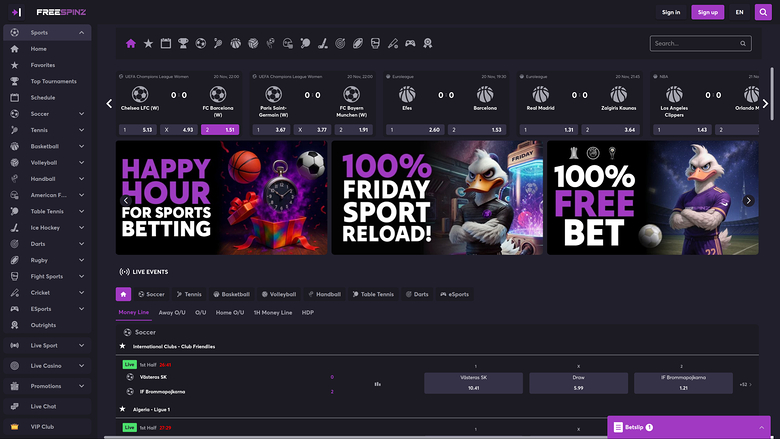Filter live events by Soccer
The width and height of the screenshot is (780, 439).
click(151, 294)
